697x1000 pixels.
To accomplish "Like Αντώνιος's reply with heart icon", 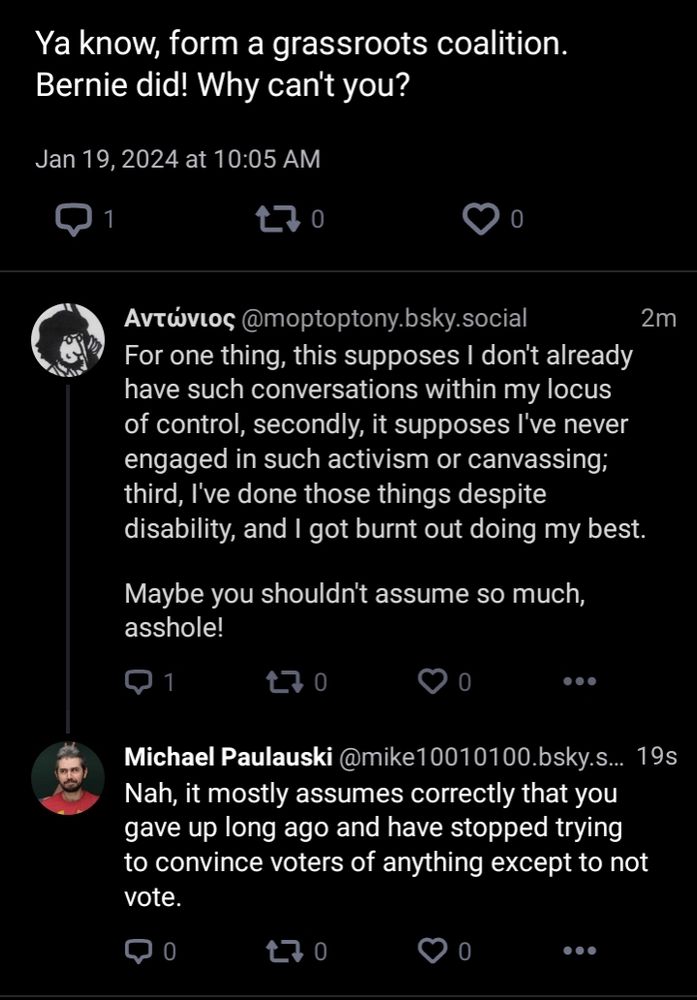I will point(432,682).
